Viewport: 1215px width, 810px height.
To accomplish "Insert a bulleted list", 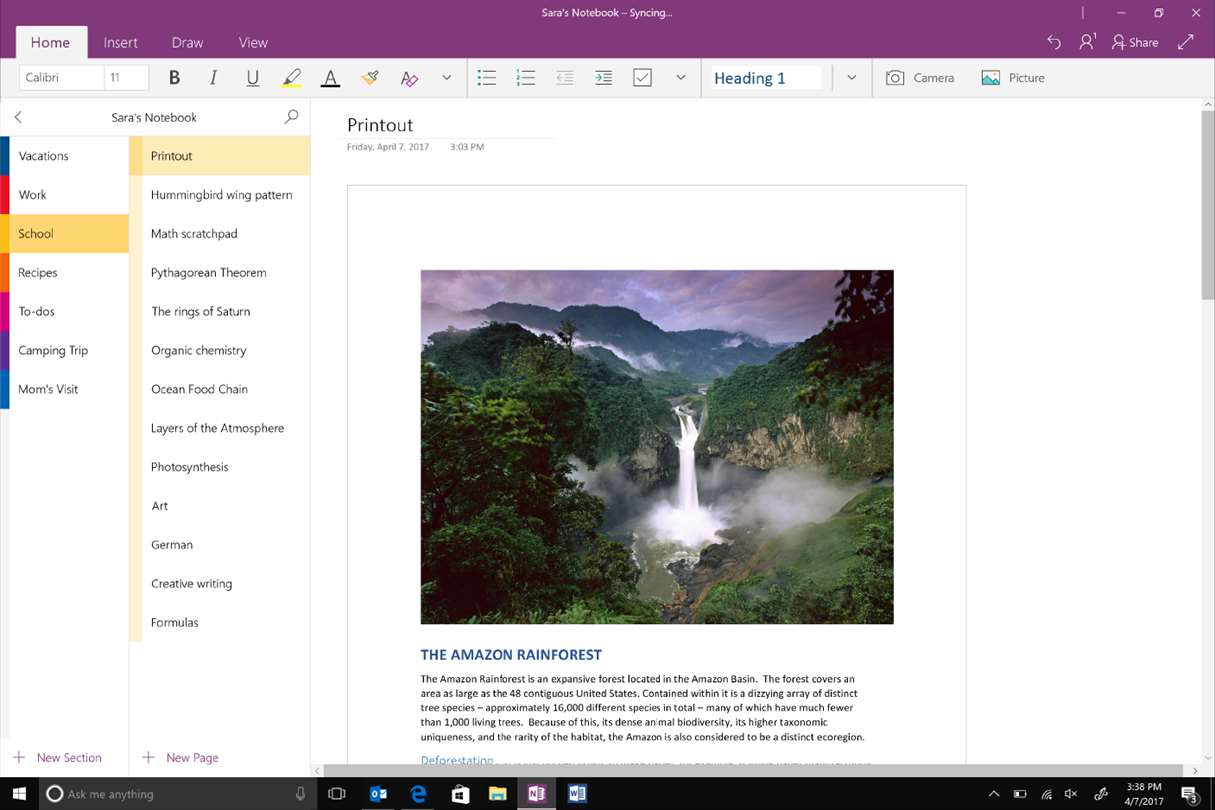I will [487, 78].
